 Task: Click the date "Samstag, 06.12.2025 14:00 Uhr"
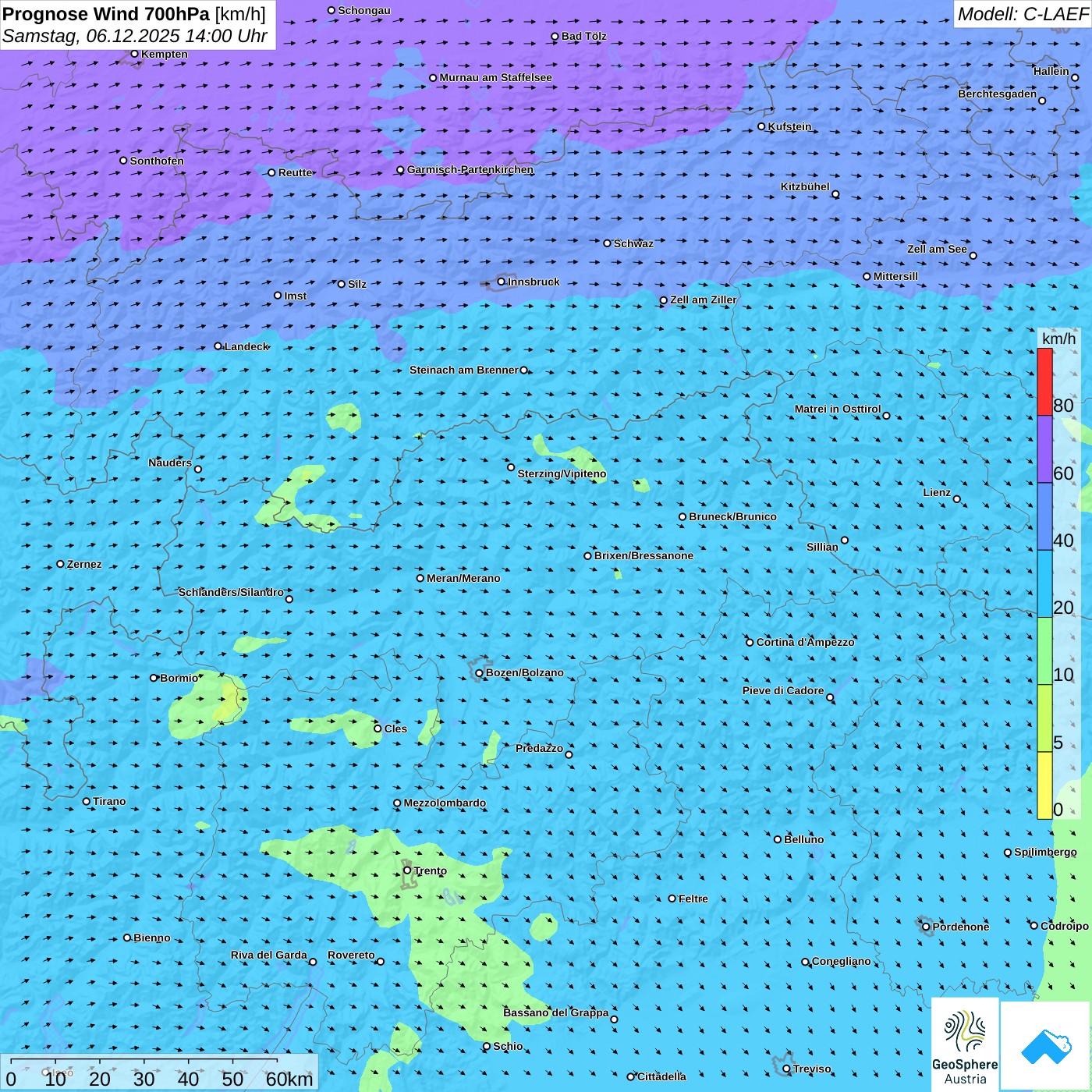point(135,36)
